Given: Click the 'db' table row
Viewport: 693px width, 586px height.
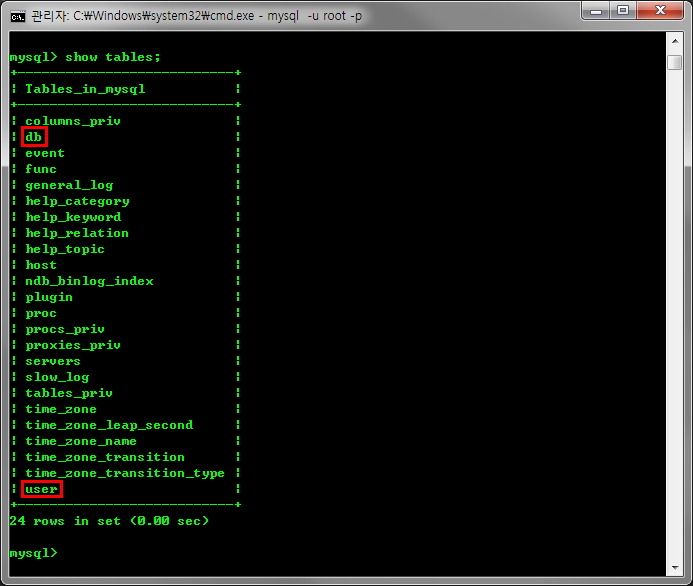Looking at the screenshot, I should [126, 137].
